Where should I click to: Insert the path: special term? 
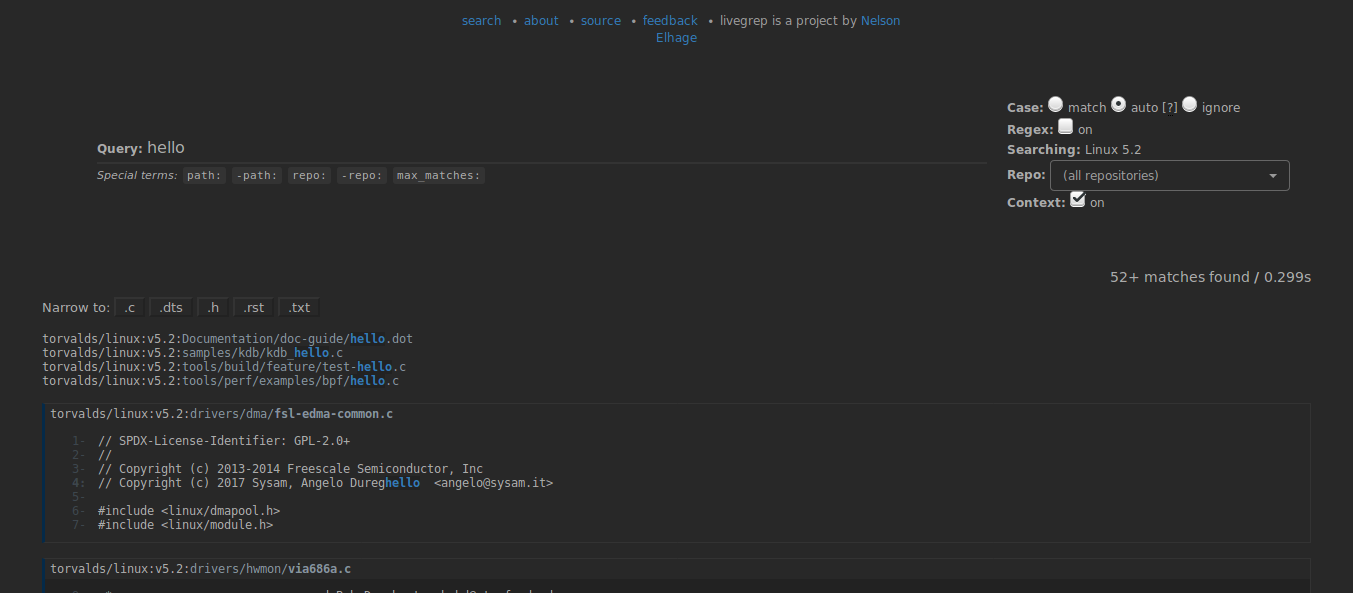click(204, 176)
